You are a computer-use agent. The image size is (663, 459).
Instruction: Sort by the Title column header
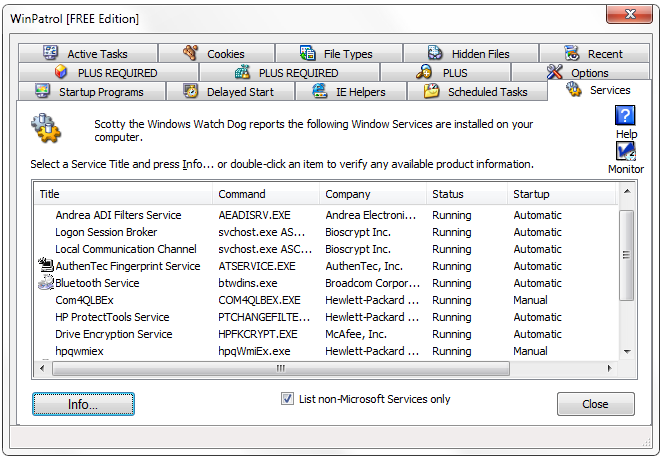coord(123,194)
